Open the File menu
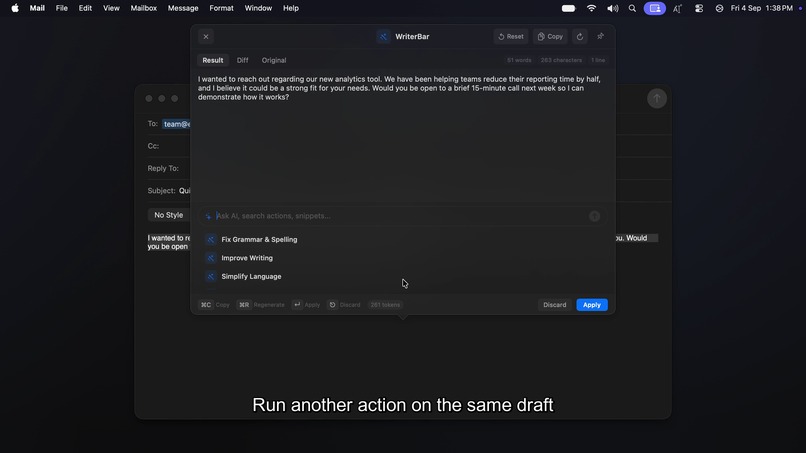This screenshot has height=453, width=806. [62, 8]
